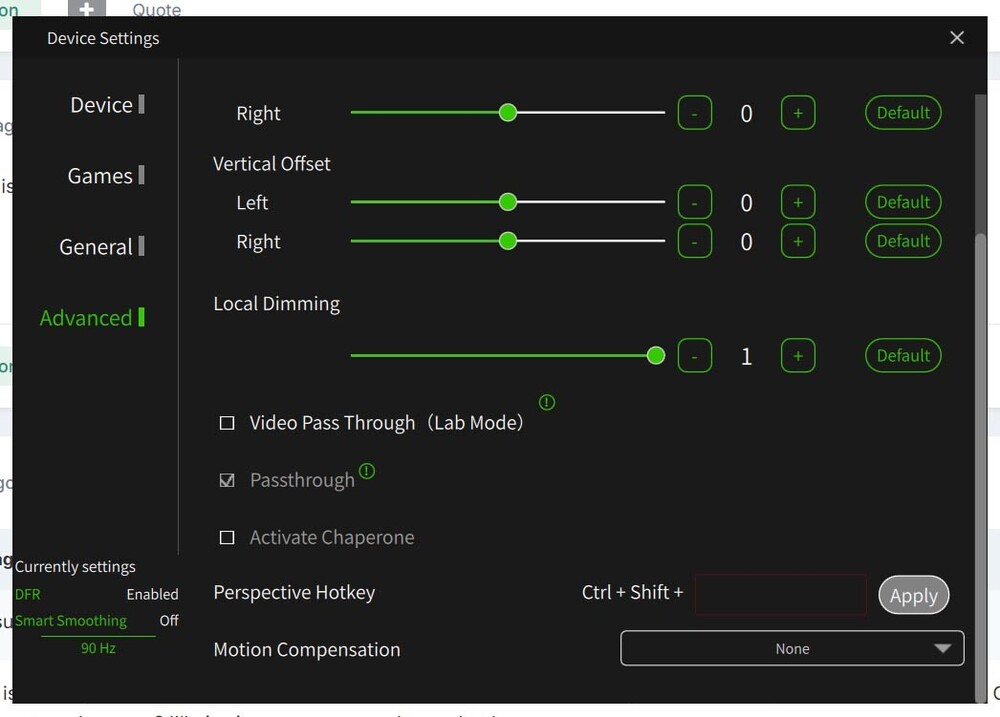Screen dimensions: 1000x717
Task: Click the info icon beside Video Pass Through
Action: [x=547, y=403]
